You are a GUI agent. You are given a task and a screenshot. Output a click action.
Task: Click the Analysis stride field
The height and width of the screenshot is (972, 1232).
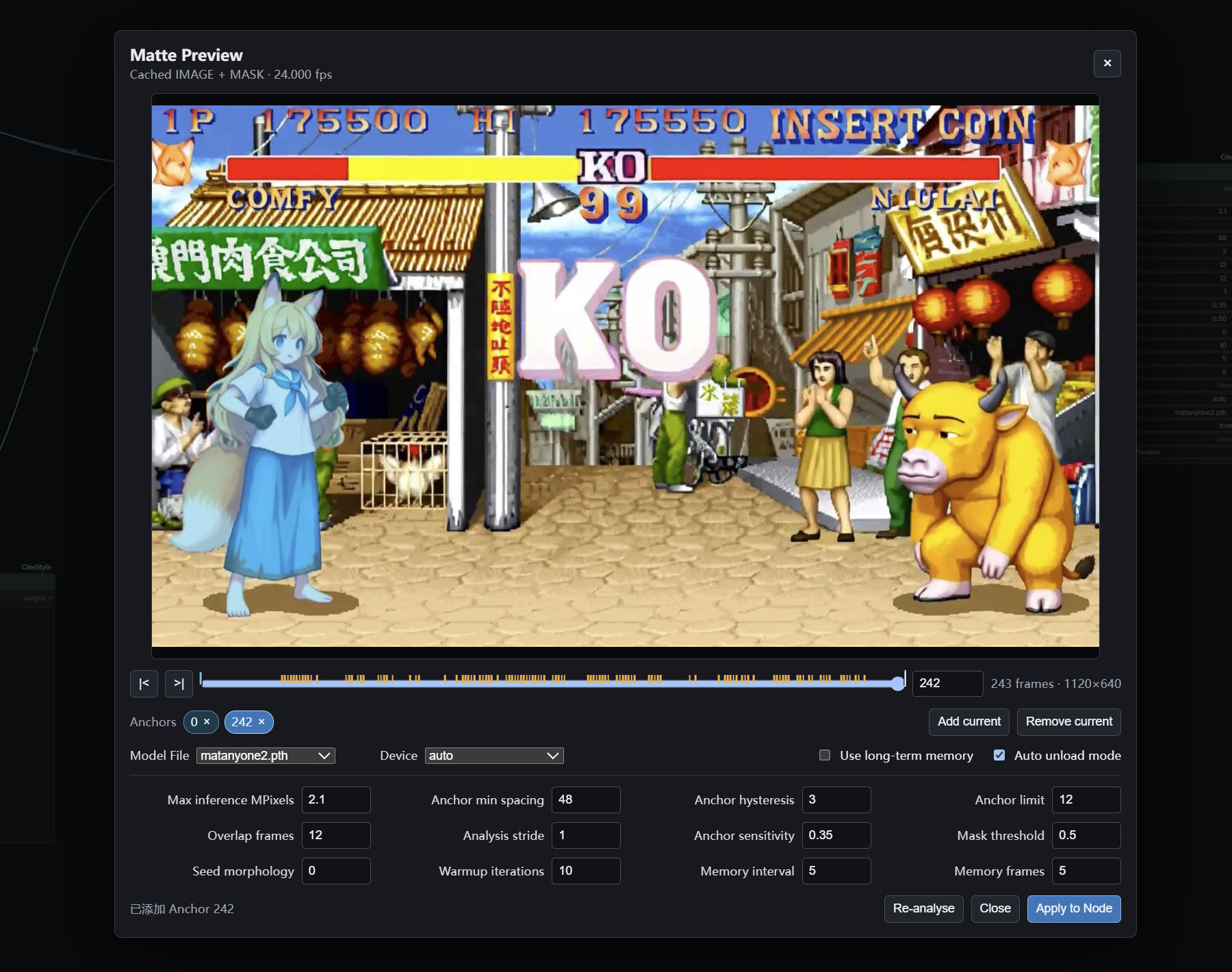586,835
